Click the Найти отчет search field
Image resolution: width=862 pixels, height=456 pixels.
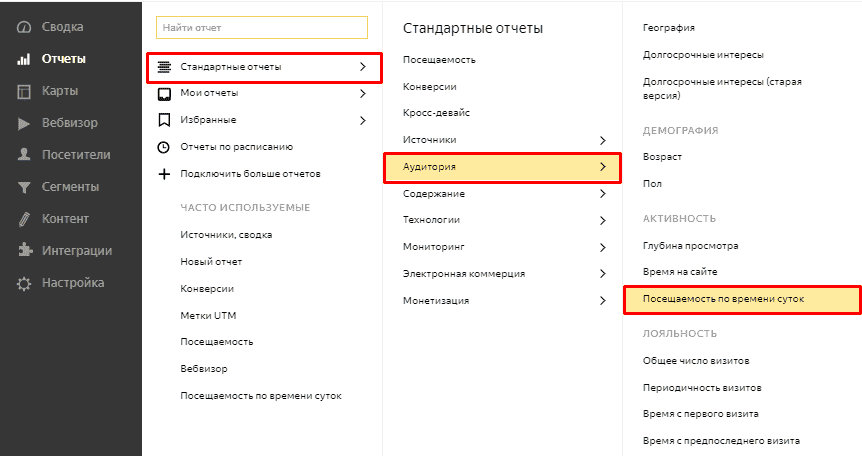262,27
